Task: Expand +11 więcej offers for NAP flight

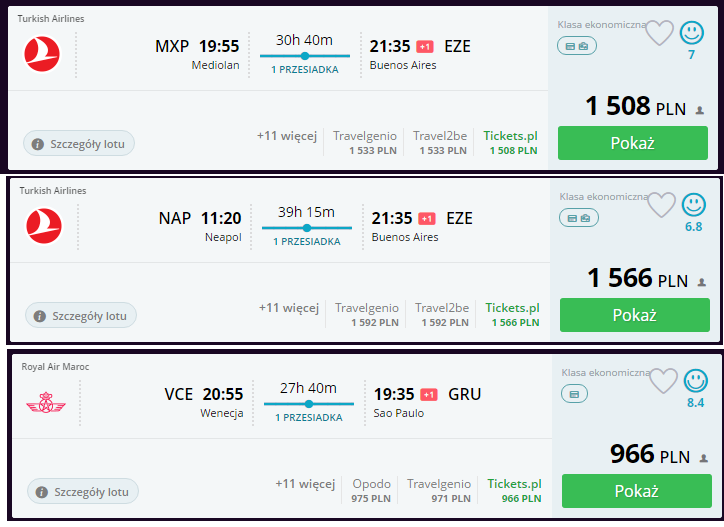Action: coord(289,308)
